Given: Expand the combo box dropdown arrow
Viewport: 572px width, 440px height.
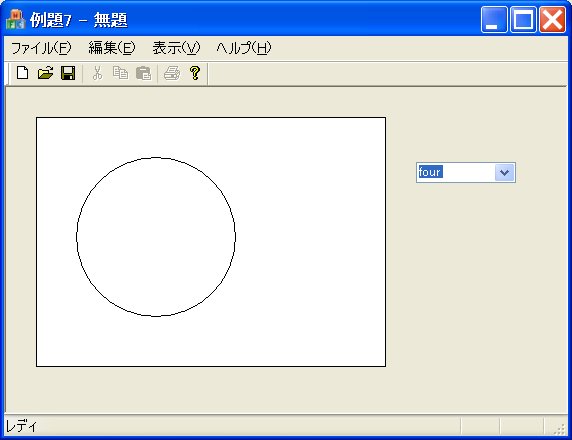Looking at the screenshot, I should (505, 172).
